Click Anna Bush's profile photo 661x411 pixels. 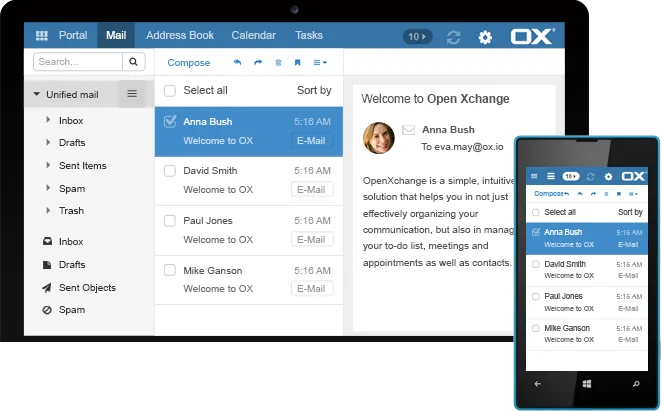[x=379, y=138]
